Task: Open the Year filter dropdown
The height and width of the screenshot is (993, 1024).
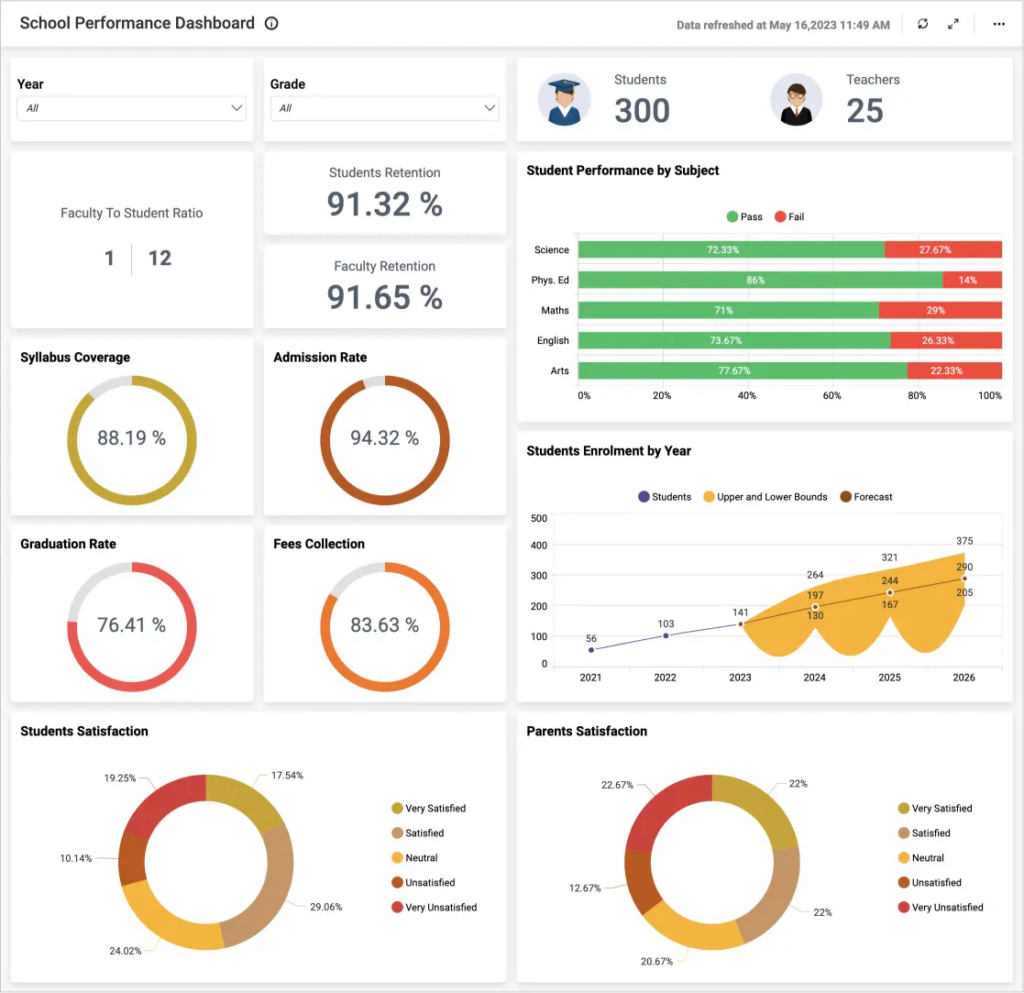Action: pyautogui.click(x=131, y=108)
